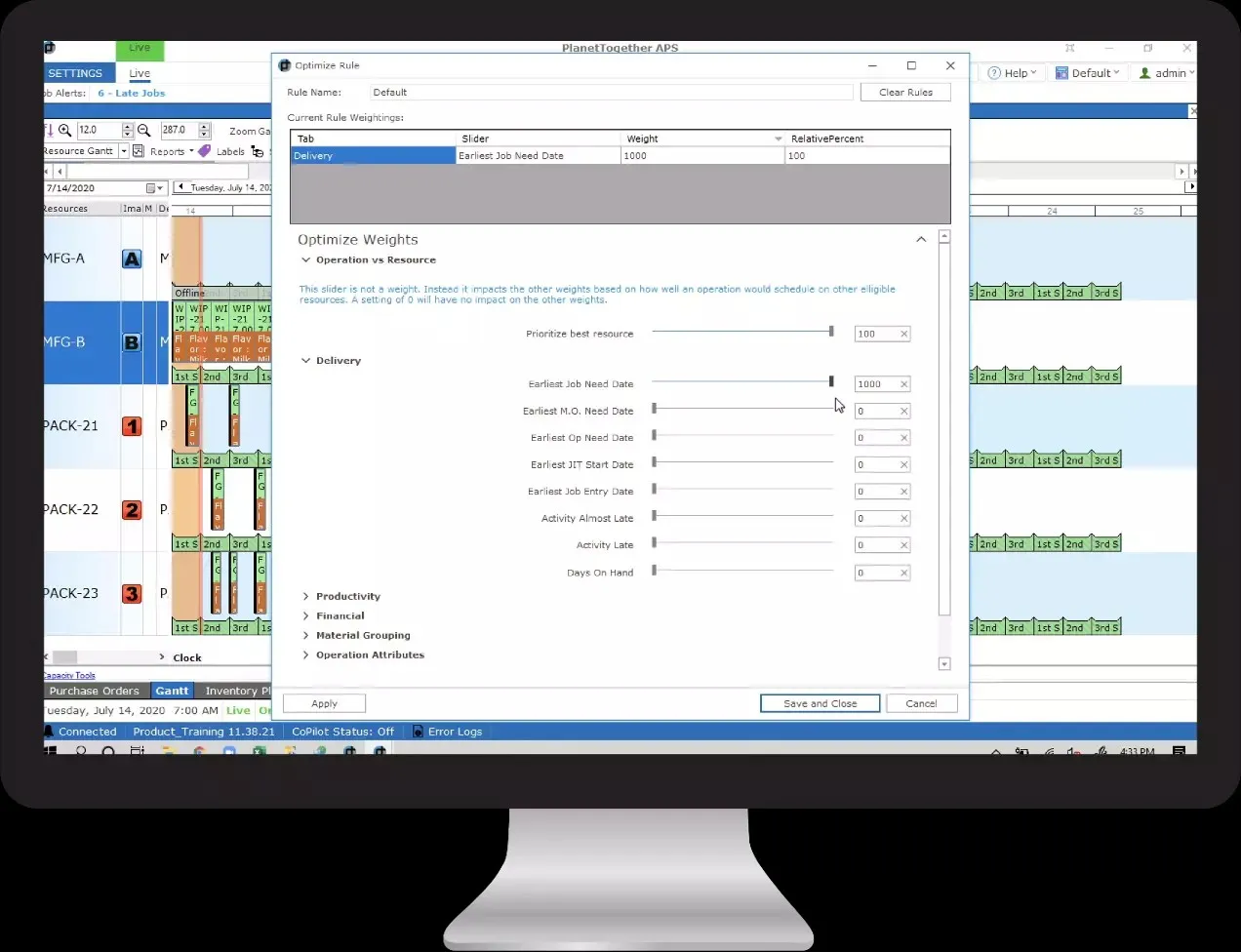Switch to the Gantt tab
This screenshot has width=1241, height=952.
coord(172,691)
